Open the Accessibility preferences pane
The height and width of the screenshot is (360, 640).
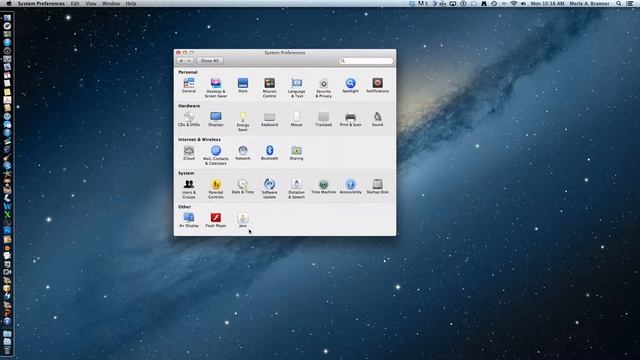[x=350, y=187]
